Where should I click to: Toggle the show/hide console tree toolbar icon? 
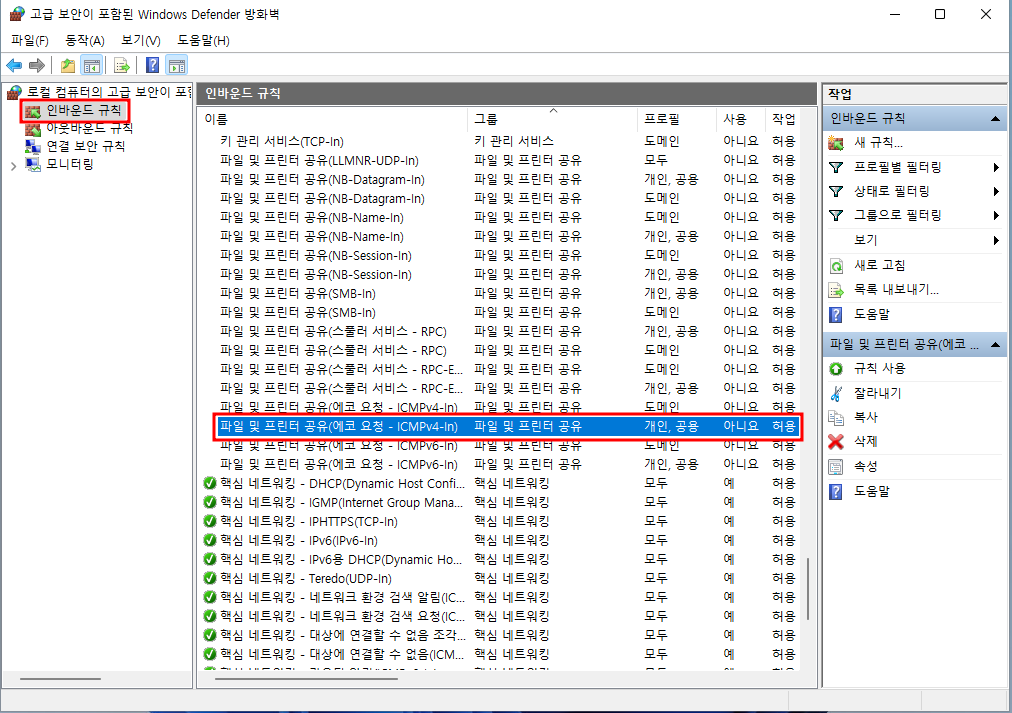[92, 65]
